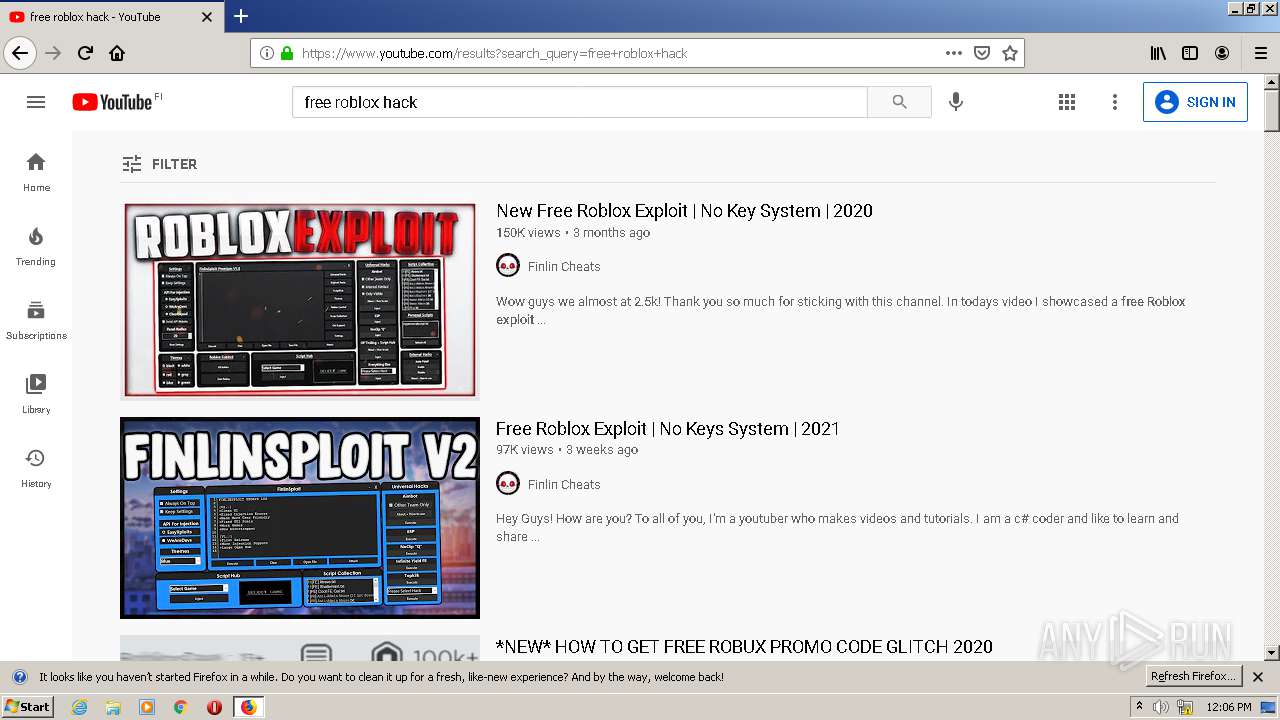Click the YouTube search input field
This screenshot has width=1280, height=720.
coord(580,102)
